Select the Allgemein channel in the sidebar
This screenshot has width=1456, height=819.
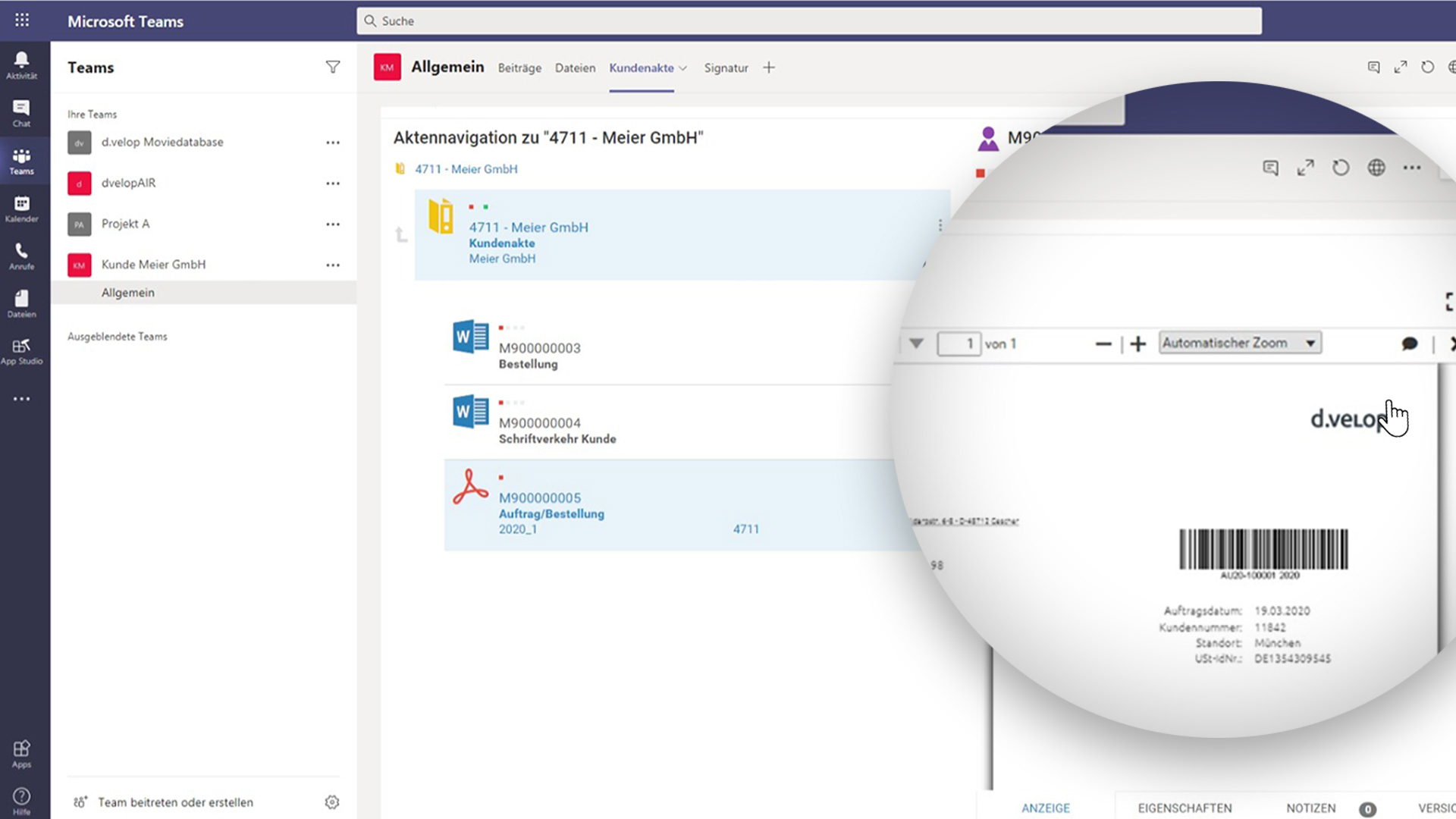204,293
